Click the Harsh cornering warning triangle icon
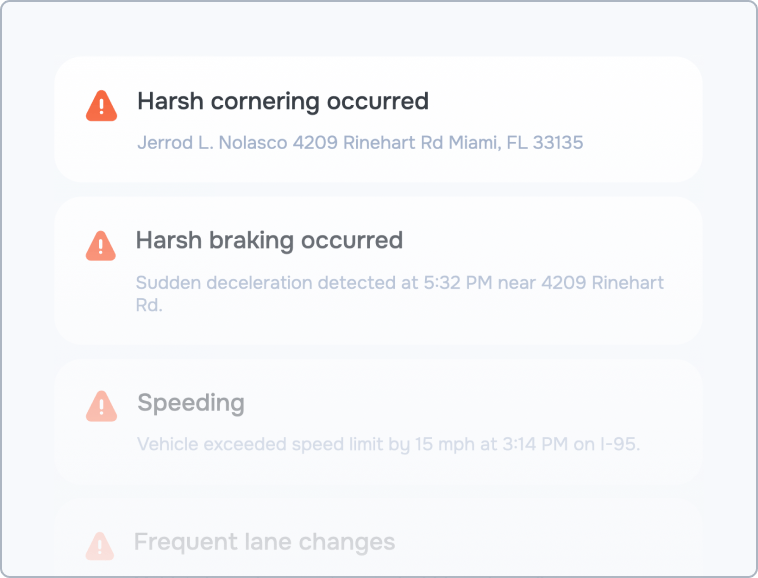 click(x=102, y=105)
